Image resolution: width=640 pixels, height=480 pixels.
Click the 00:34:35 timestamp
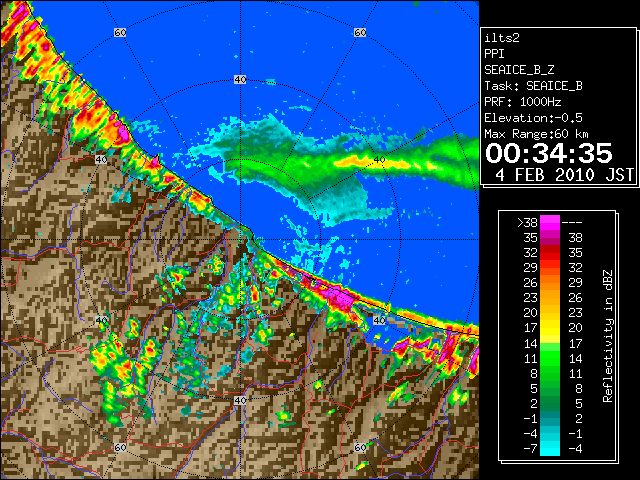click(x=549, y=153)
